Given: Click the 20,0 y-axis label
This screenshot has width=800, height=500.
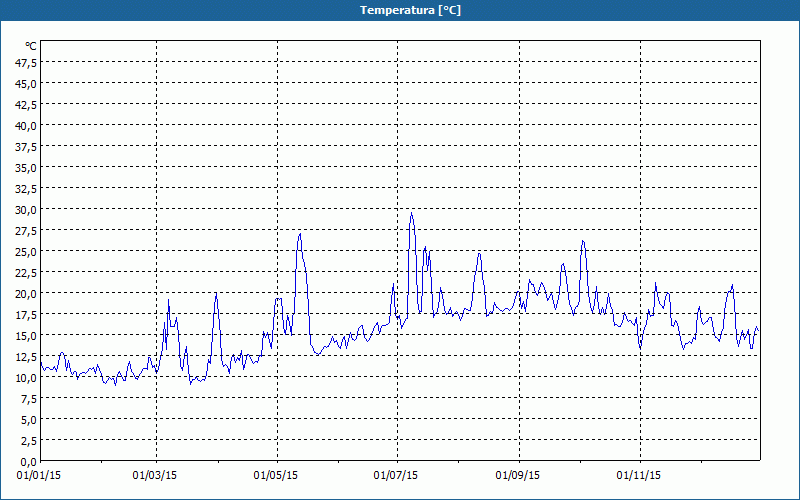Looking at the screenshot, I should coord(26,294).
